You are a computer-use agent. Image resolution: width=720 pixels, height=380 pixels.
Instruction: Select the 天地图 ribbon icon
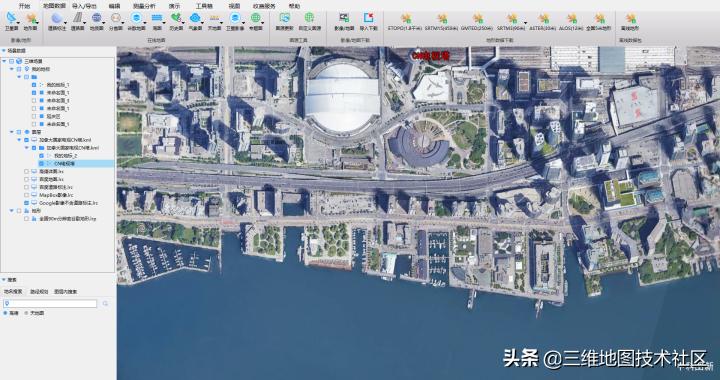(x=214, y=18)
